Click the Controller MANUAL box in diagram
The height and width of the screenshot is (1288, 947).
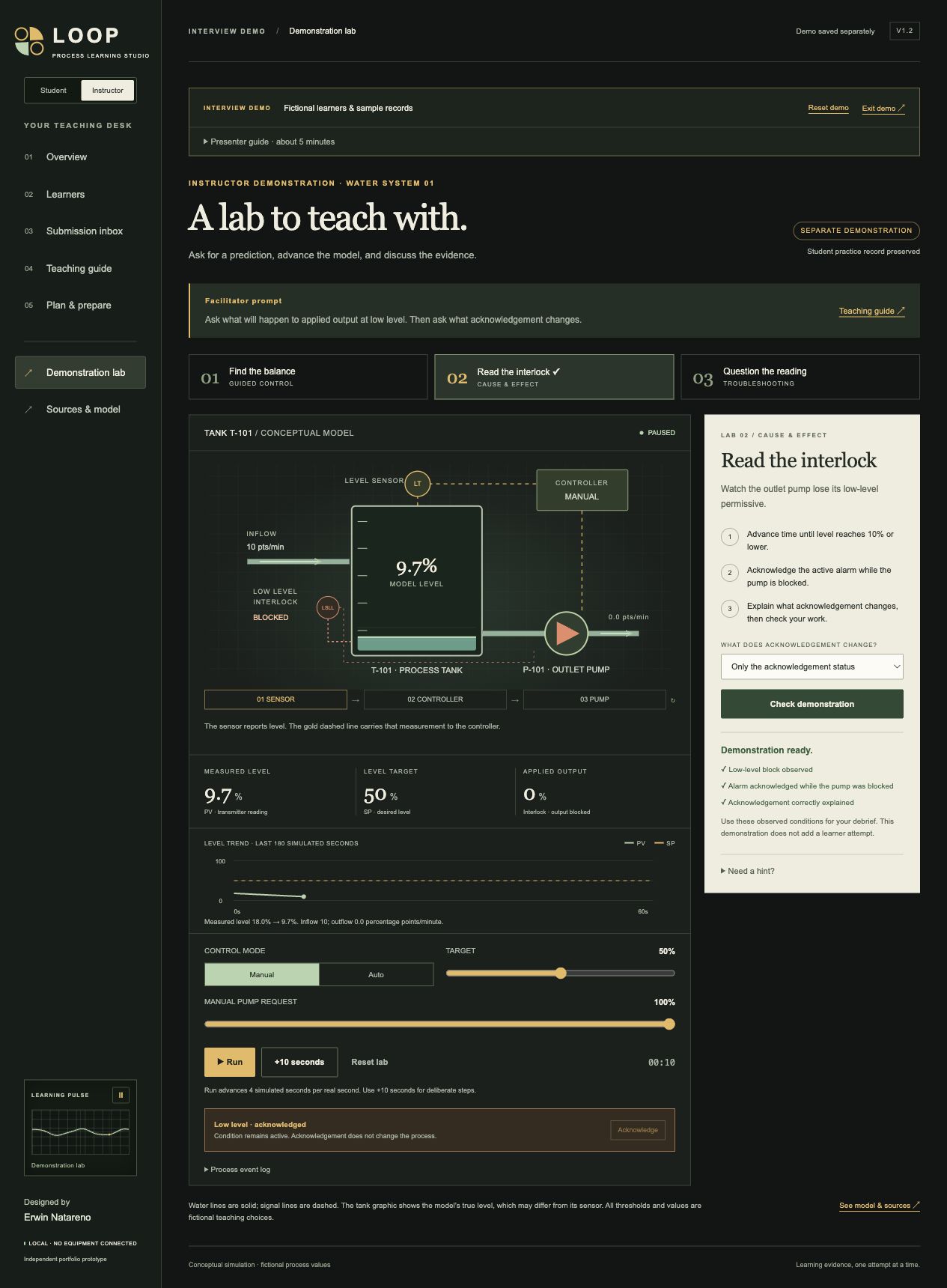tap(582, 490)
